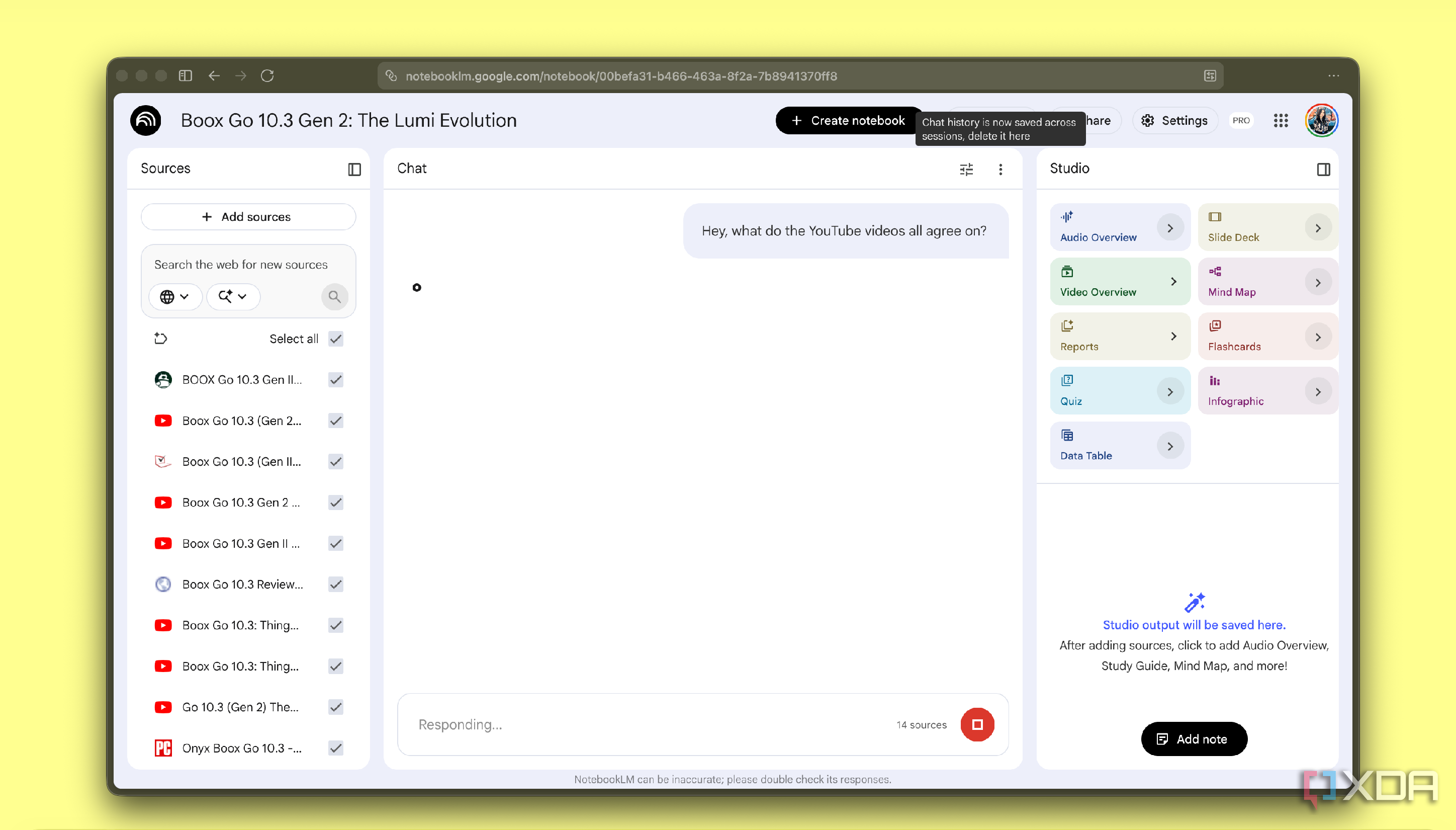Expand Quiz options chevron
The width and height of the screenshot is (1456, 830).
pos(1170,392)
